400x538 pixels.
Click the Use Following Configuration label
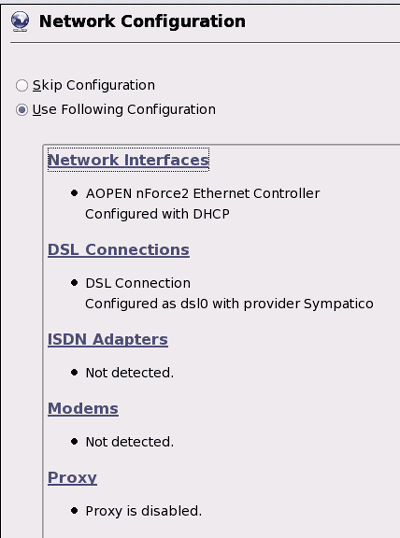tap(124, 110)
